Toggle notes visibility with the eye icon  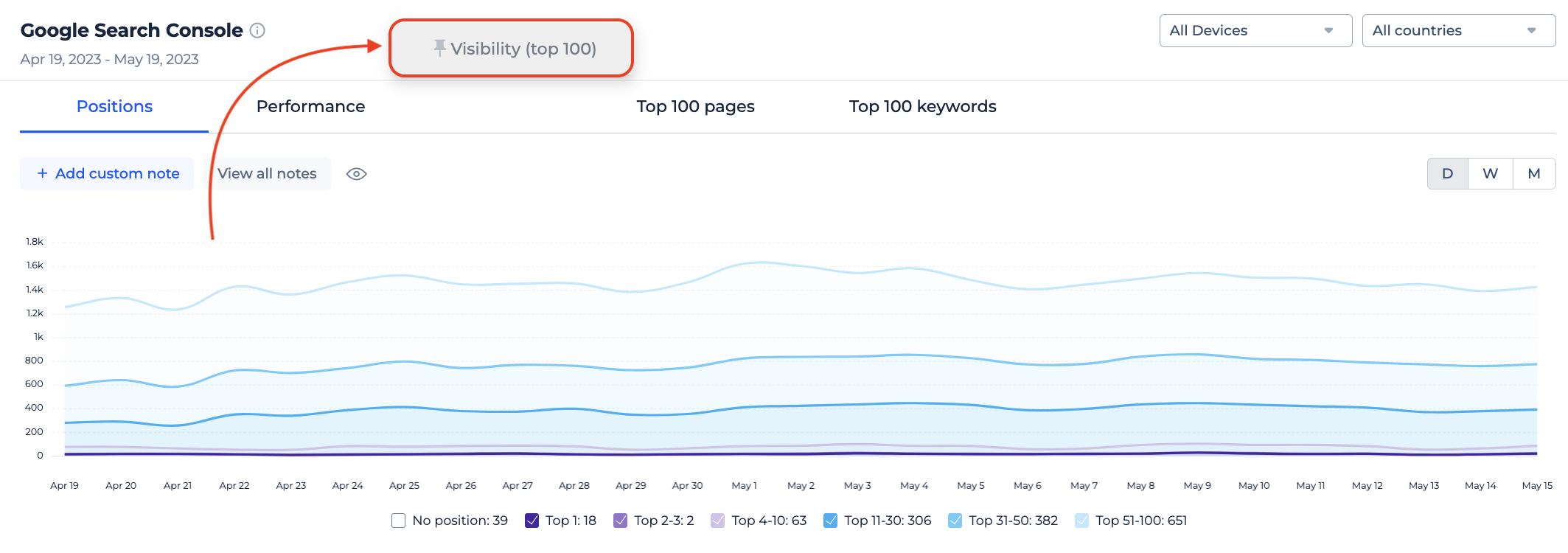[x=357, y=174]
